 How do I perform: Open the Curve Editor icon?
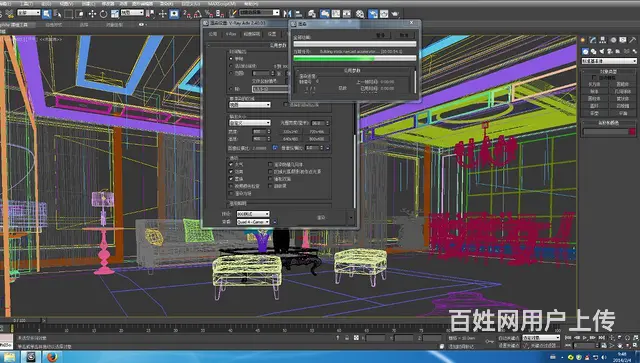(x=336, y=14)
